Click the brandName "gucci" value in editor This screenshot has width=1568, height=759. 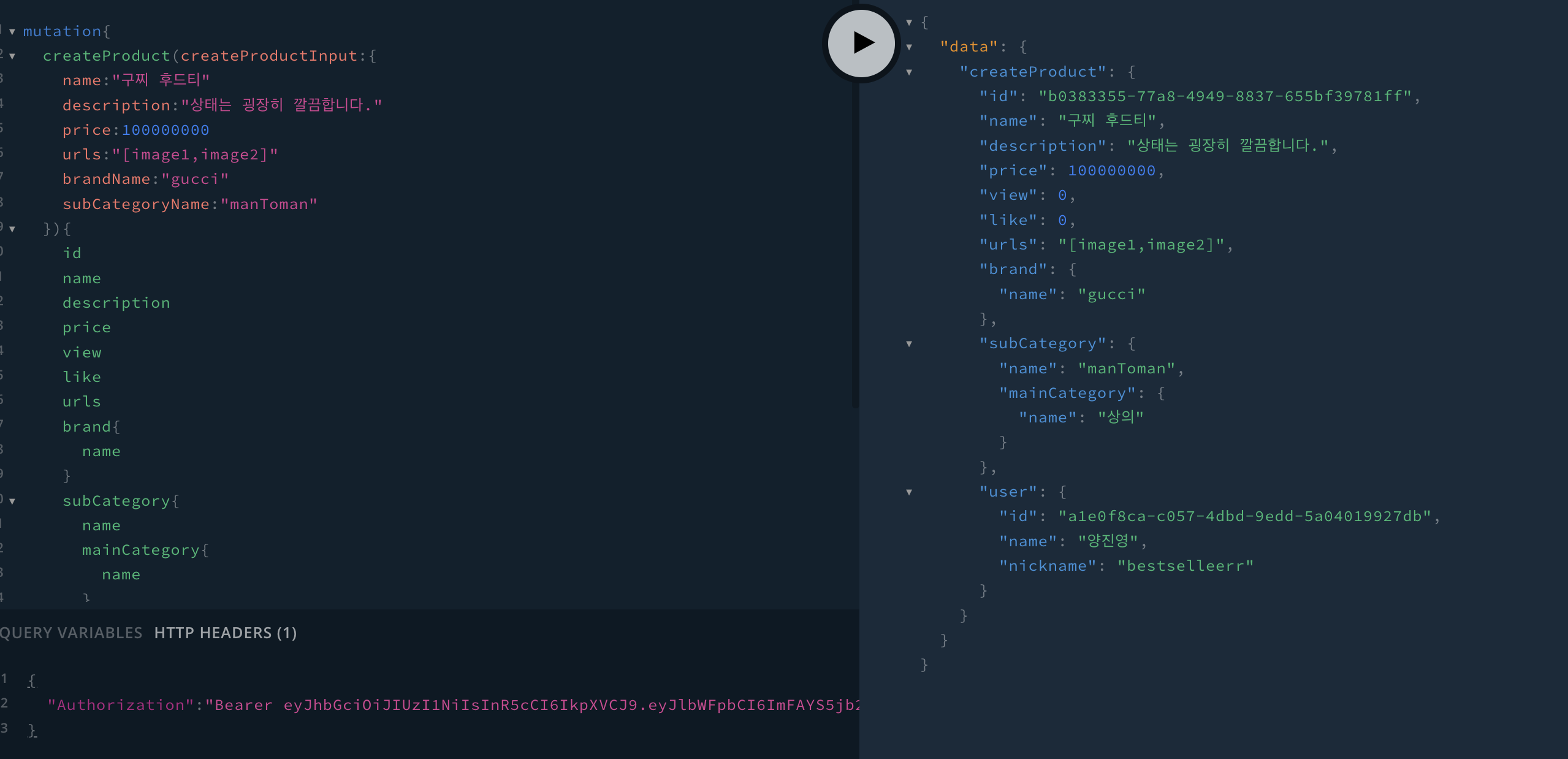point(195,179)
